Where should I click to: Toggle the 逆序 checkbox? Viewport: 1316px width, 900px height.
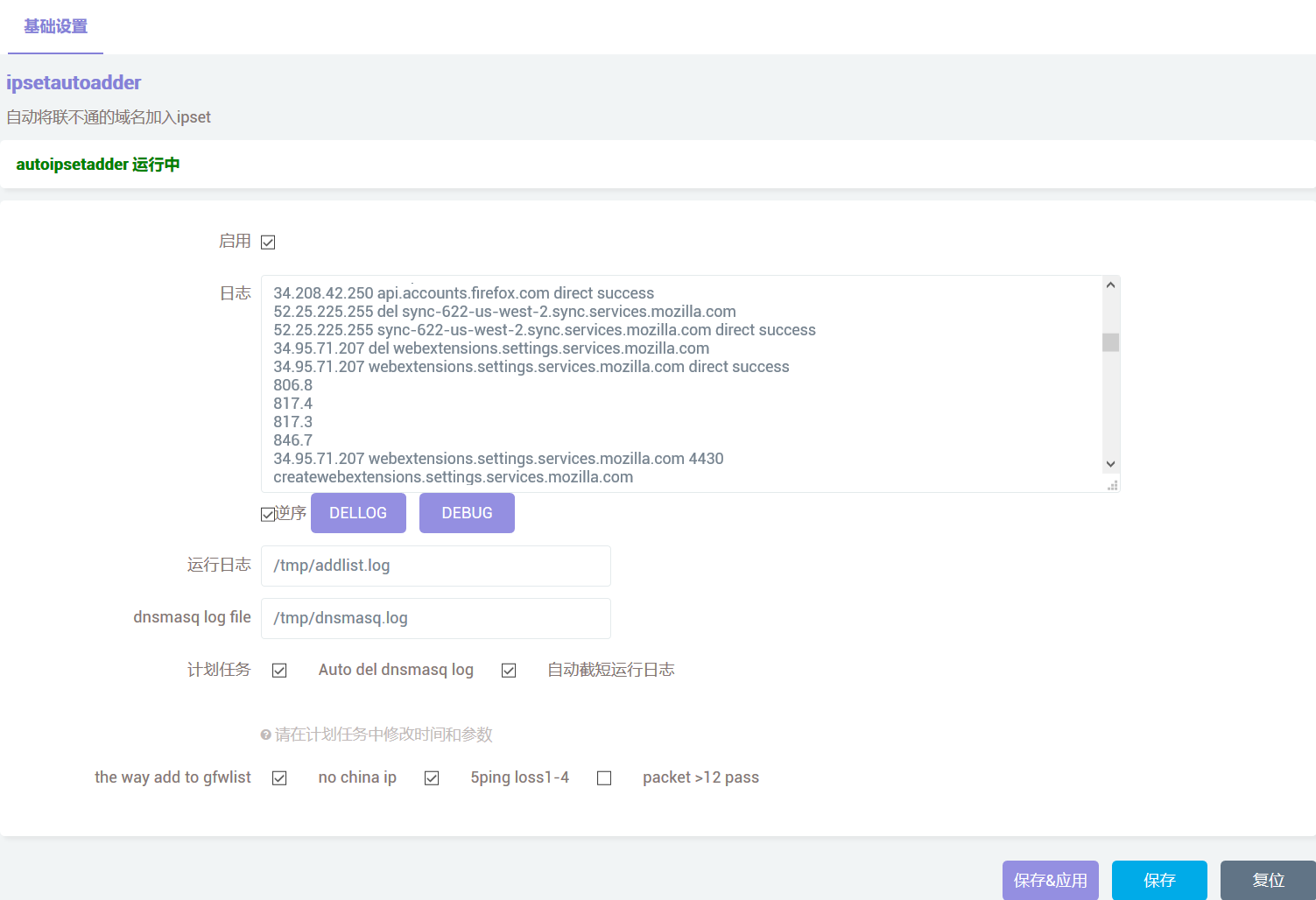(x=268, y=515)
